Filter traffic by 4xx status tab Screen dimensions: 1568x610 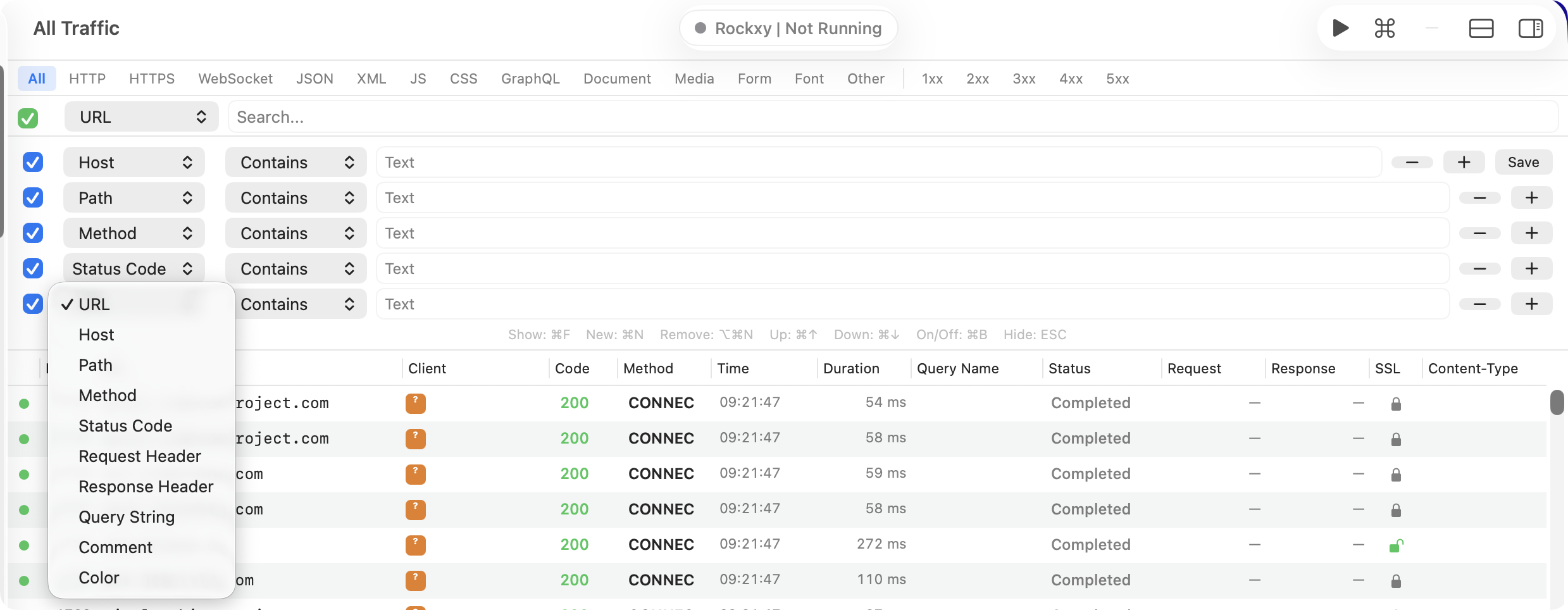[x=1071, y=79]
